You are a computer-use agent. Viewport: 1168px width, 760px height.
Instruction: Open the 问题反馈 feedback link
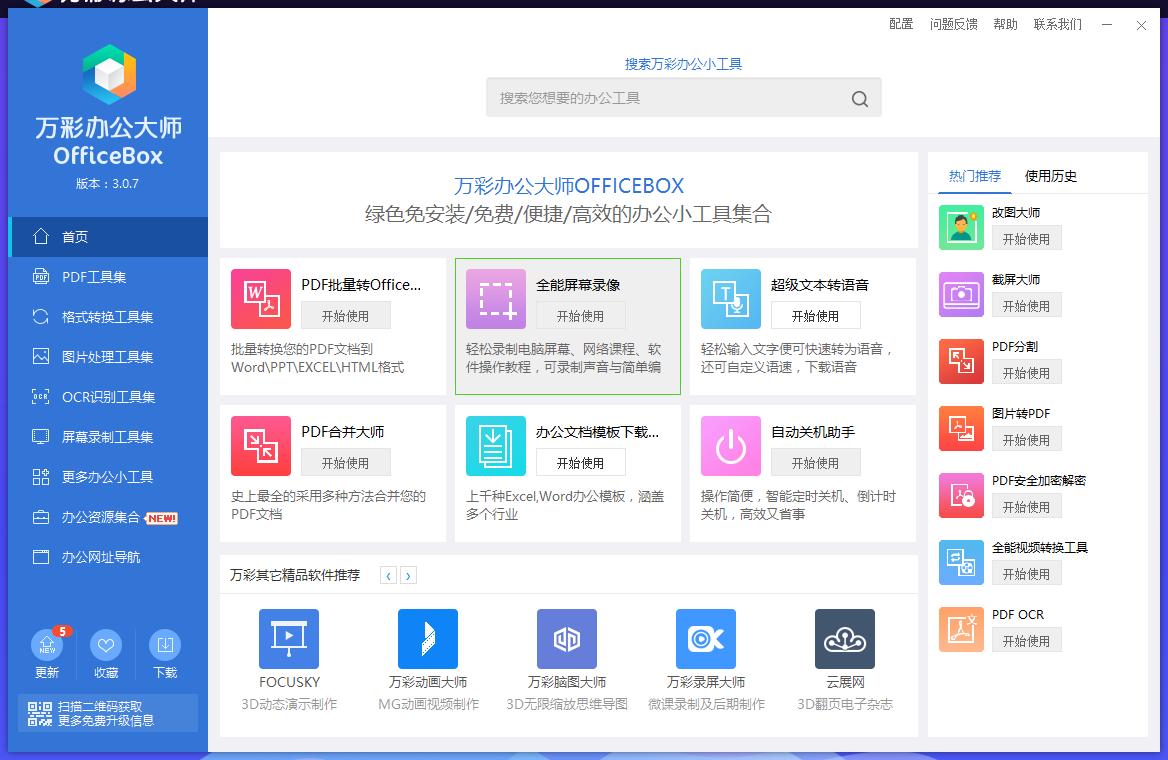point(954,24)
